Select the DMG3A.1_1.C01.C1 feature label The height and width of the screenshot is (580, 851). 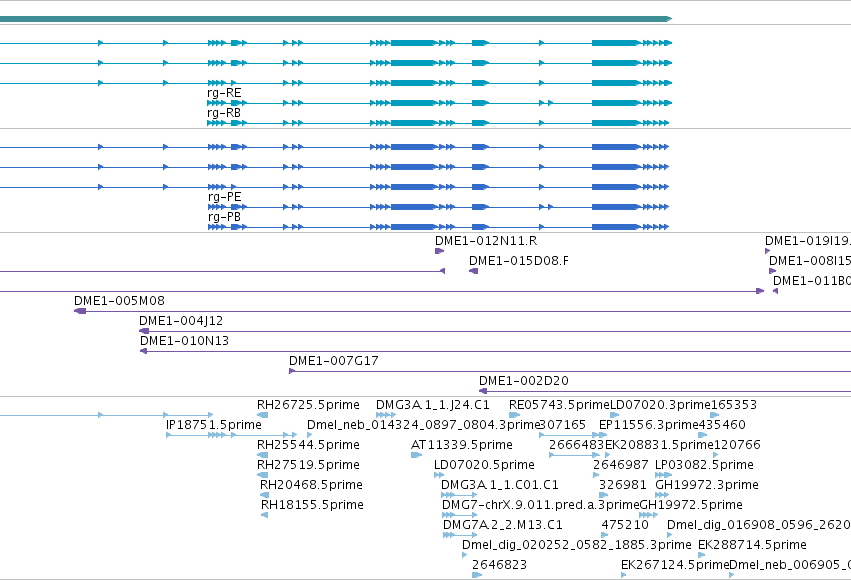click(x=500, y=485)
